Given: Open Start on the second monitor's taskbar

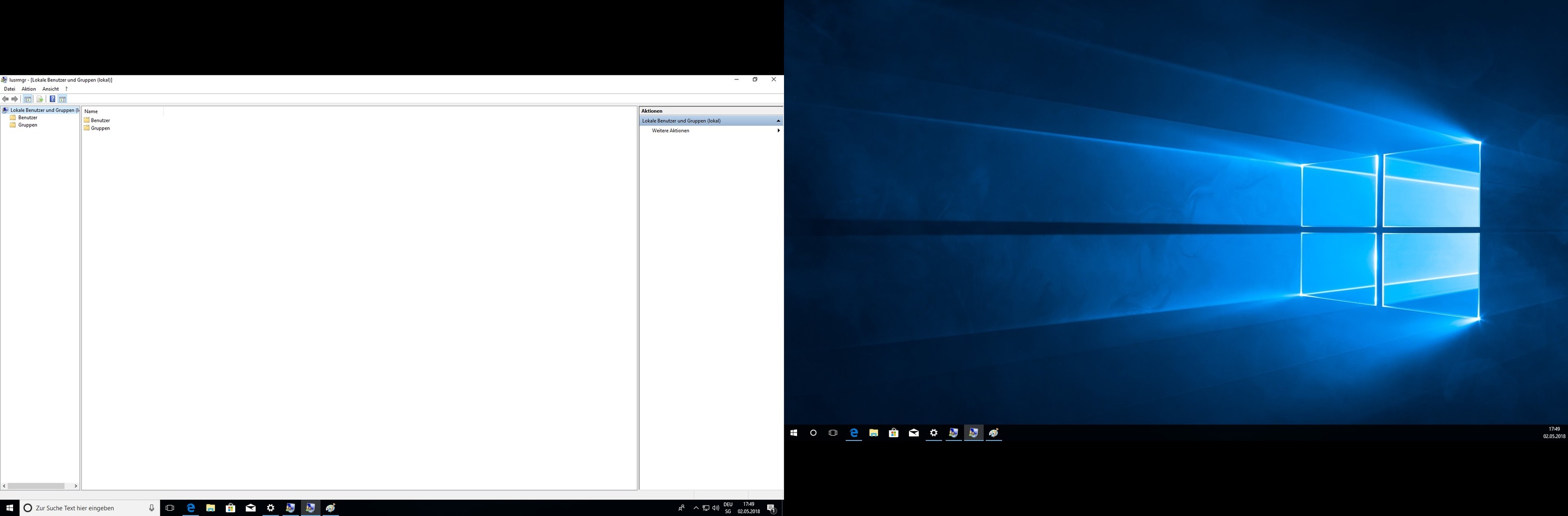Looking at the screenshot, I should (x=794, y=432).
